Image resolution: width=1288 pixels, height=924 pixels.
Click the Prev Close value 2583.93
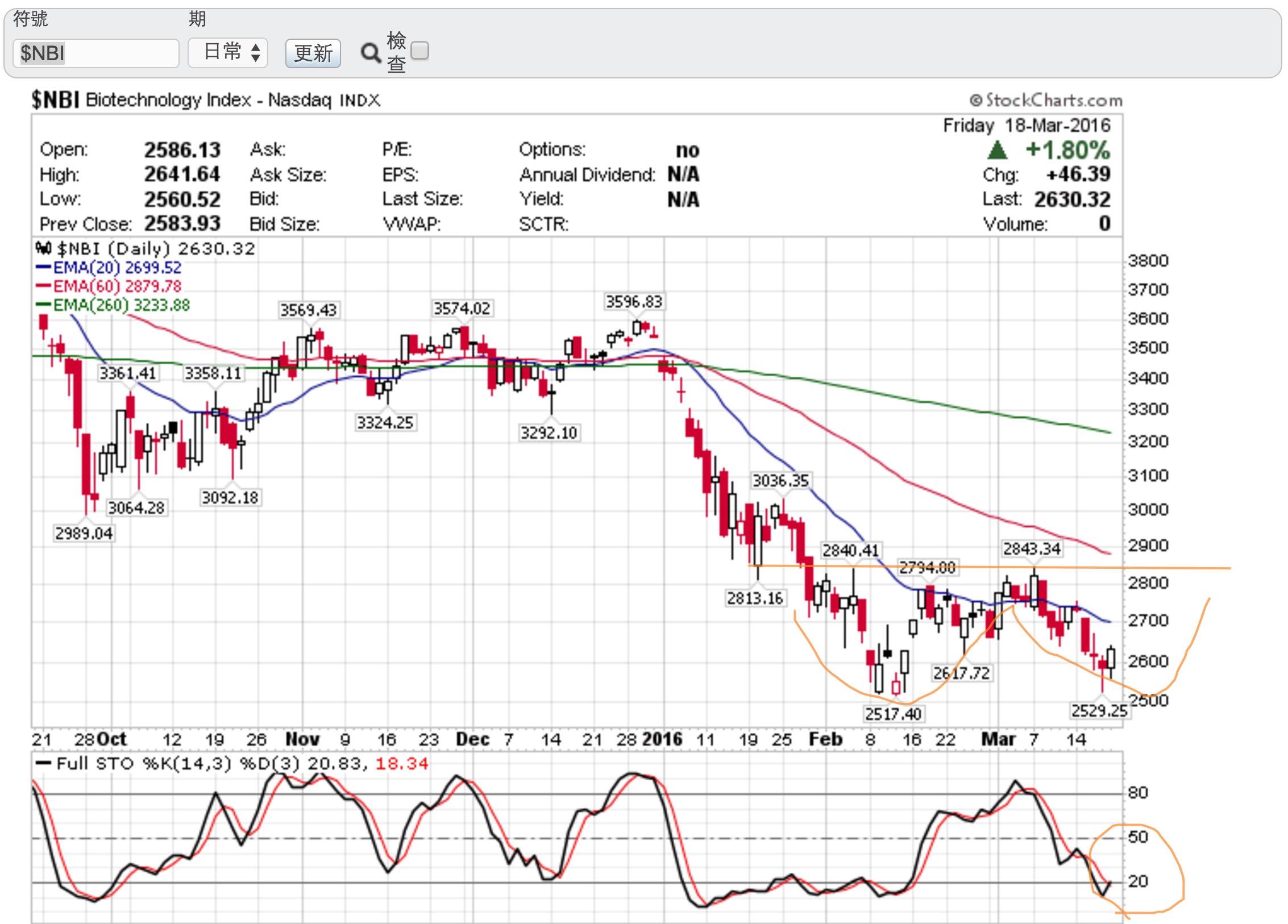[x=182, y=223]
